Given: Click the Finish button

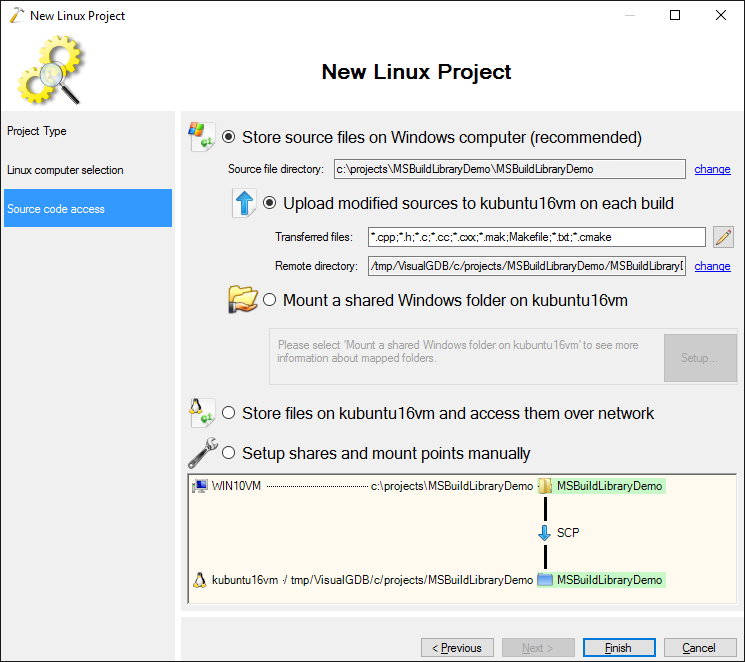Looking at the screenshot, I should coord(619,648).
